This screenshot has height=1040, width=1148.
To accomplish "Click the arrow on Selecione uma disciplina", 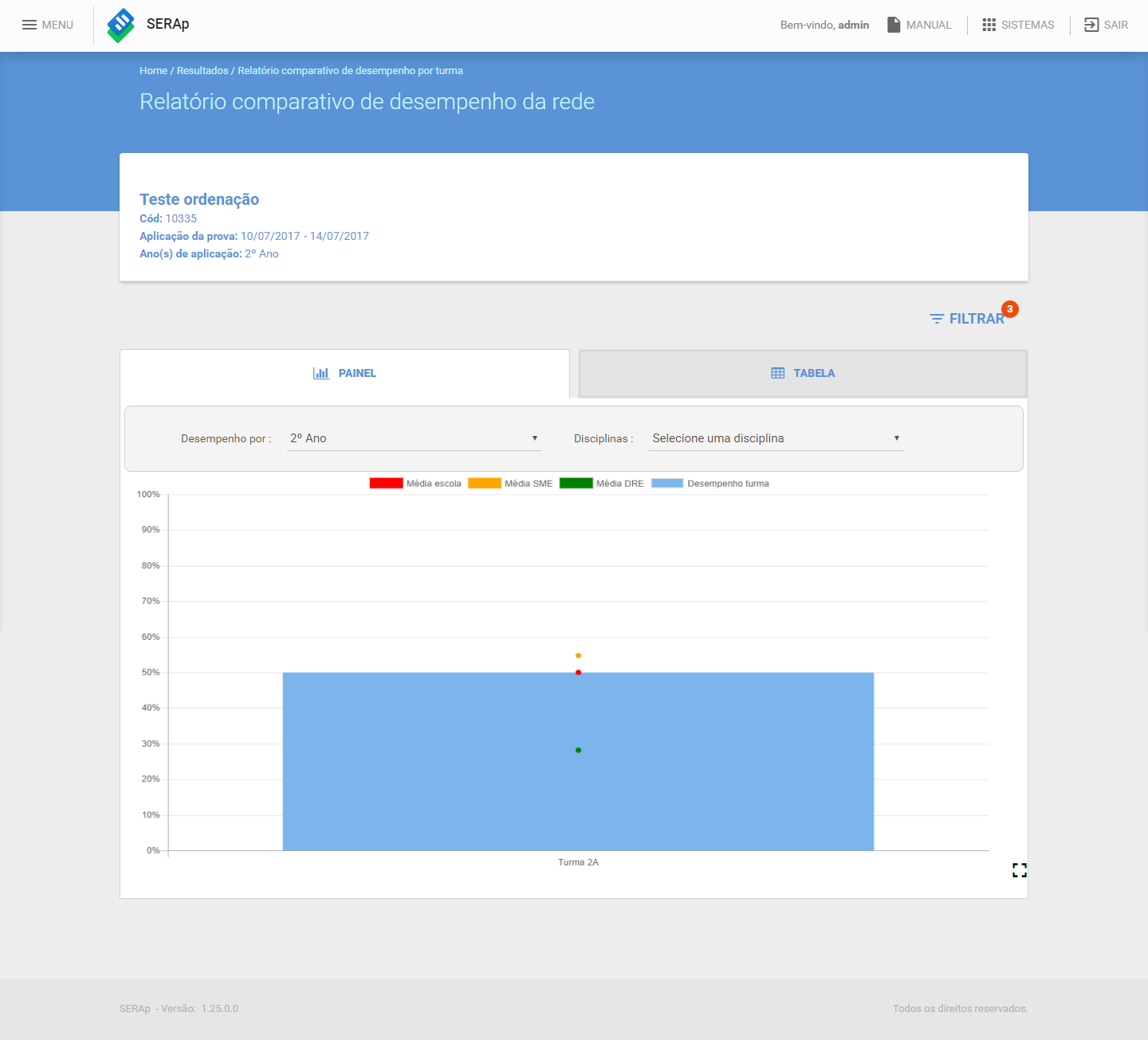I will [x=897, y=438].
